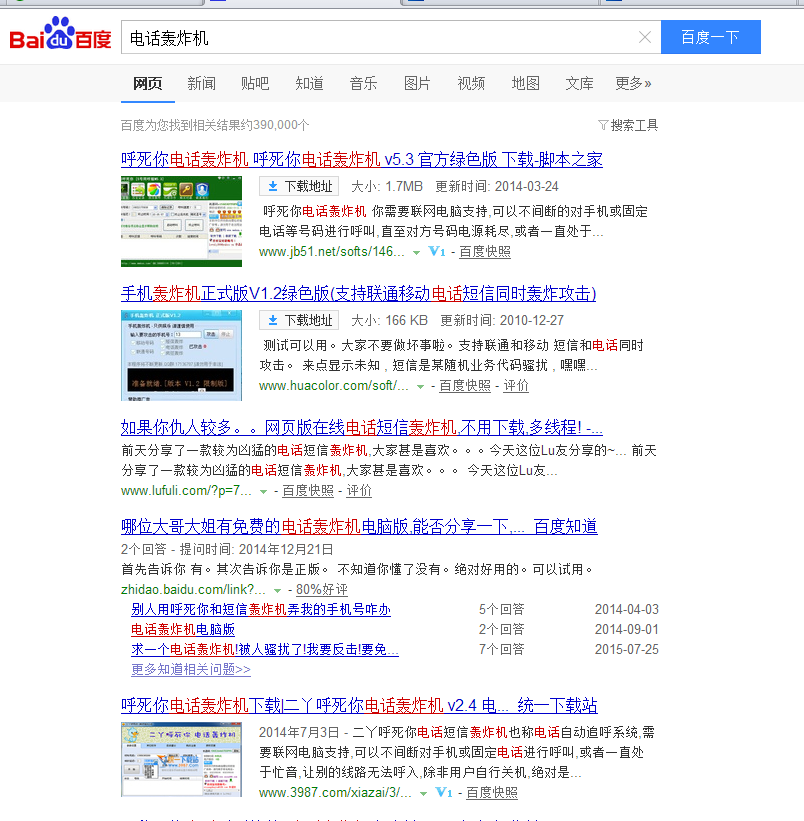
Task: Expand the arrow next to www.jb51.net URL
Action: (x=416, y=252)
